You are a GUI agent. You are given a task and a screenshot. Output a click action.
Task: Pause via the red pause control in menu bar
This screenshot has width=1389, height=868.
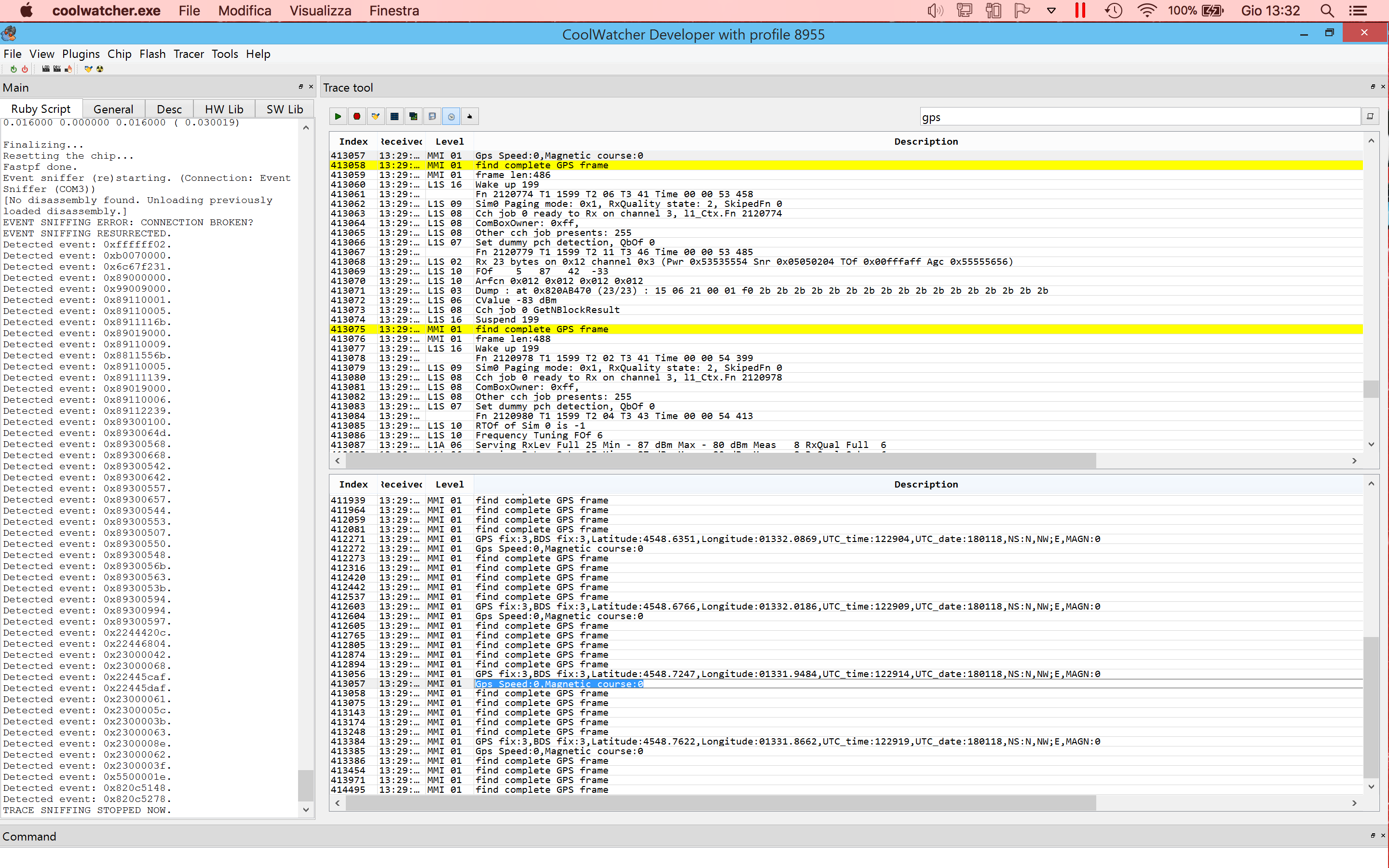coord(1080,10)
